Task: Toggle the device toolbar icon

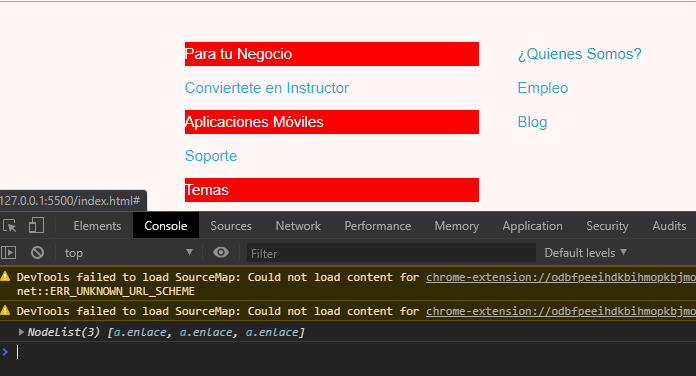Action: 36,226
